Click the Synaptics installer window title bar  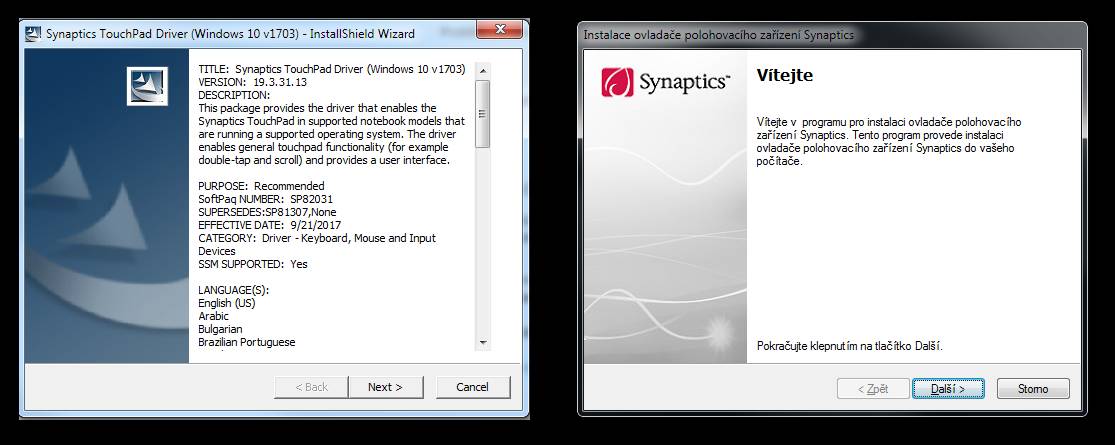point(832,34)
